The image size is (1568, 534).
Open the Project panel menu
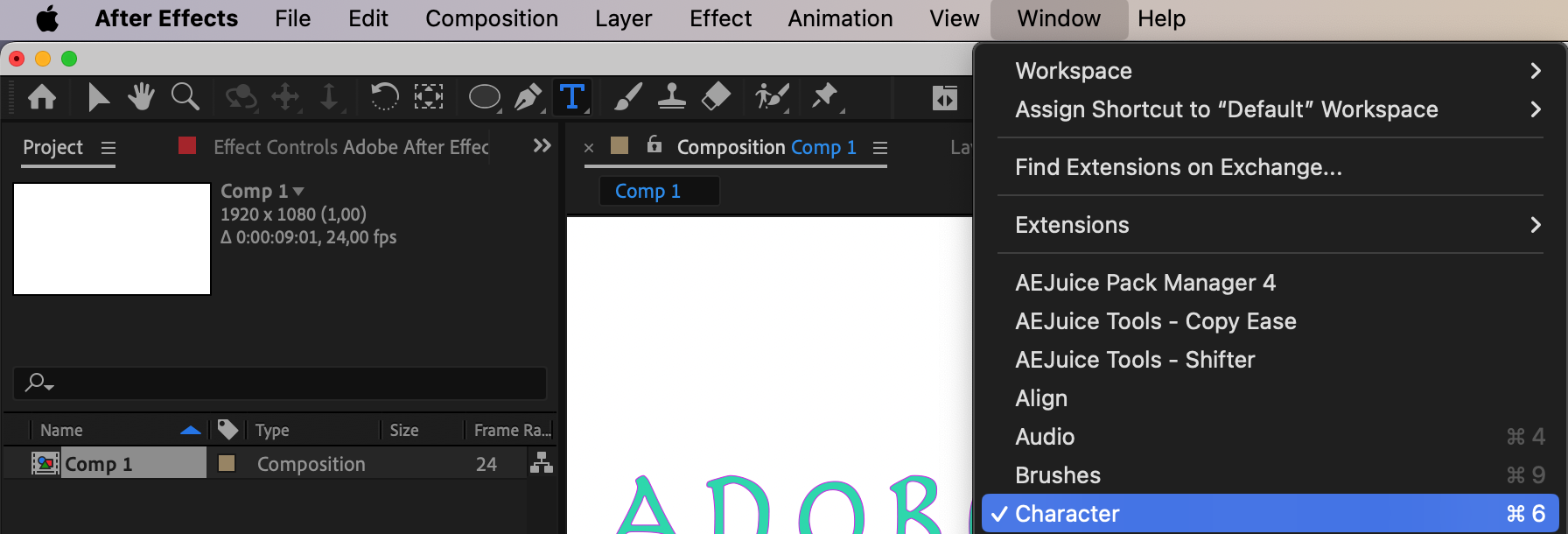108,148
